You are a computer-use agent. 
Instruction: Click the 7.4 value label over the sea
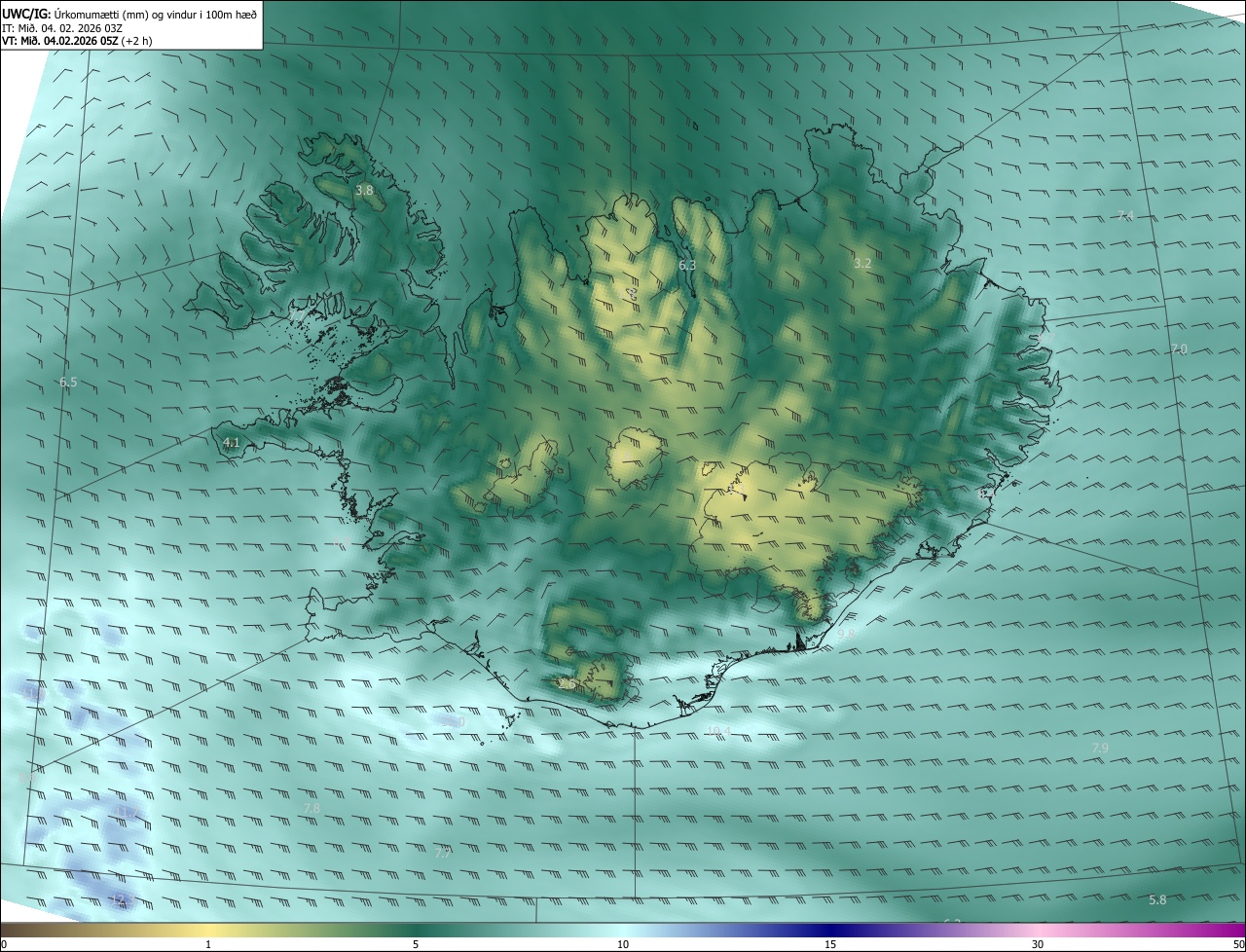(x=1125, y=215)
